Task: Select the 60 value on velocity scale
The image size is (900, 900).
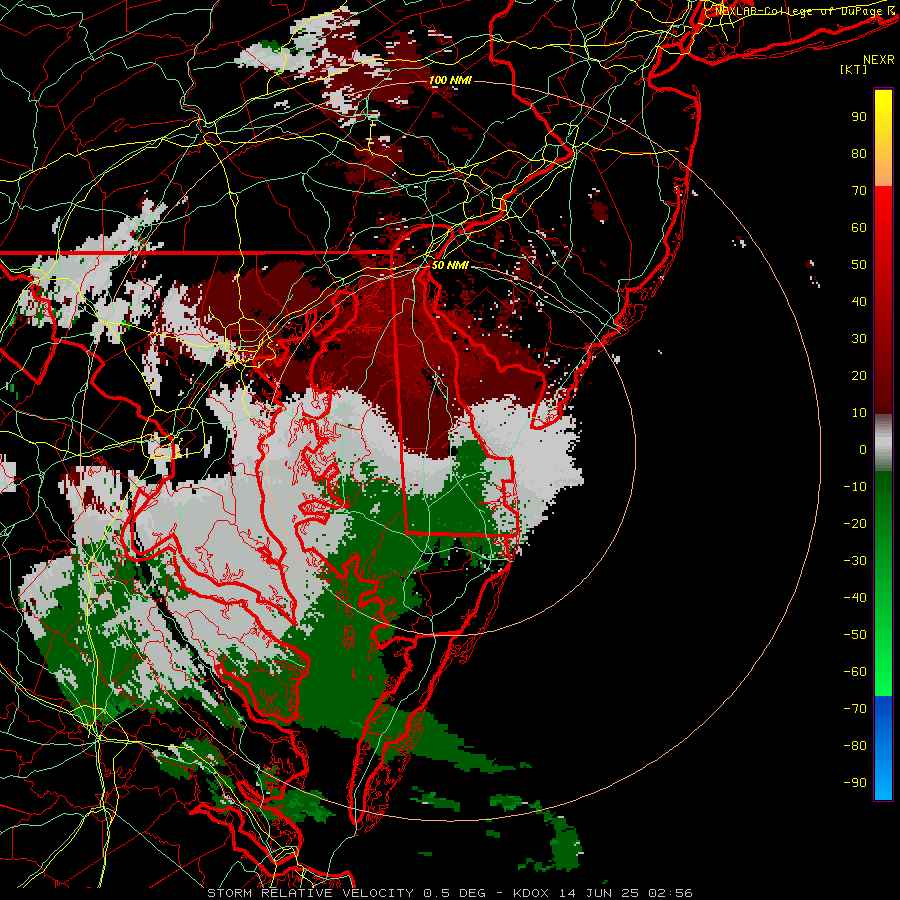Action: tap(859, 227)
